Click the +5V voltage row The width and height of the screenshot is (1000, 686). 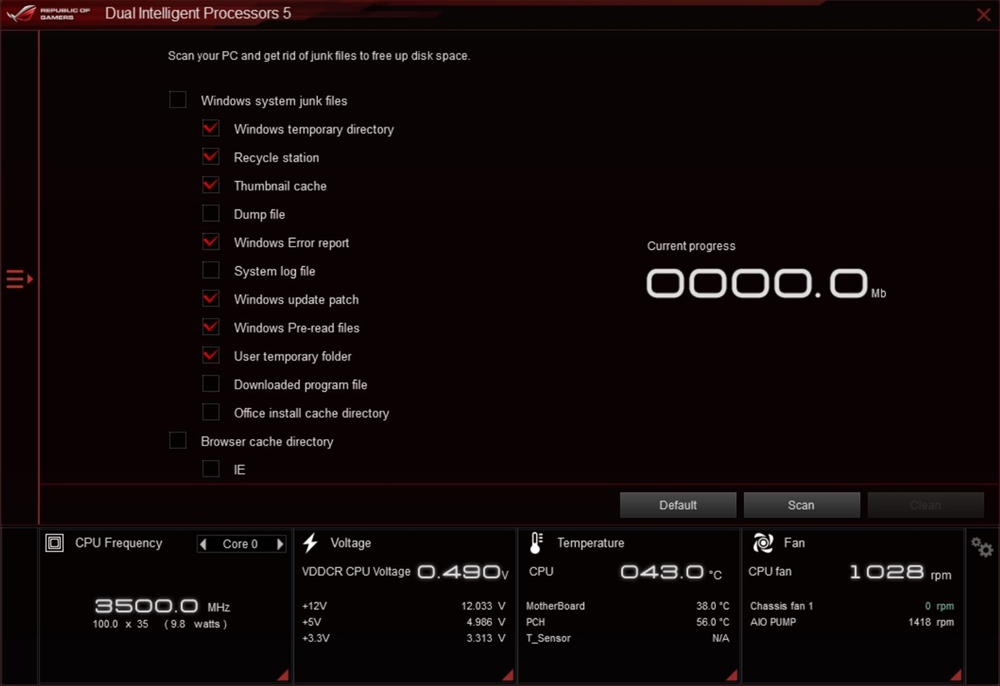404,622
